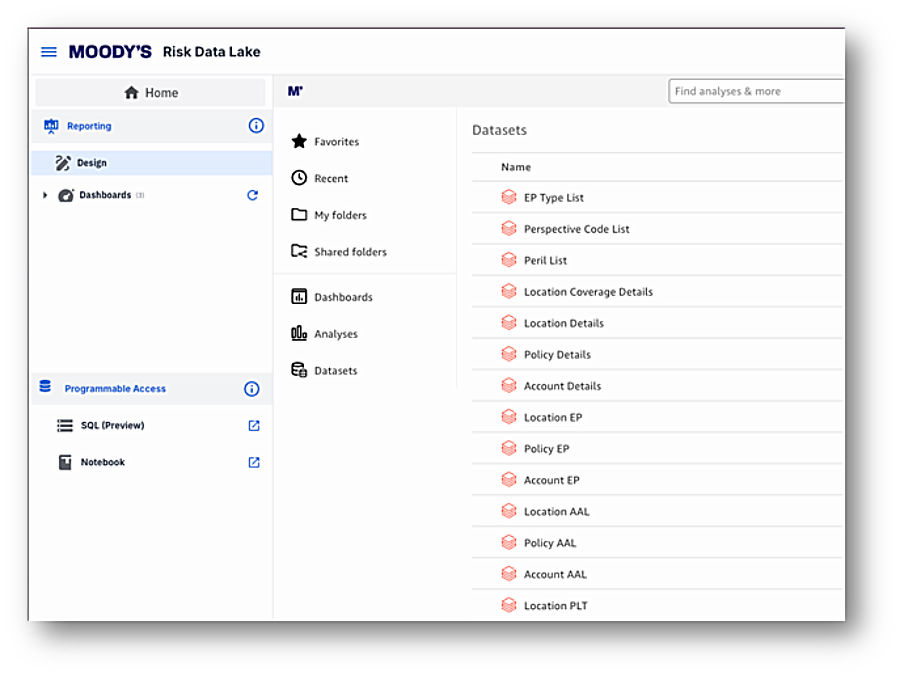Screen dimensions: 900x676
Task: Click the M' logo in toolbar
Action: pos(295,91)
